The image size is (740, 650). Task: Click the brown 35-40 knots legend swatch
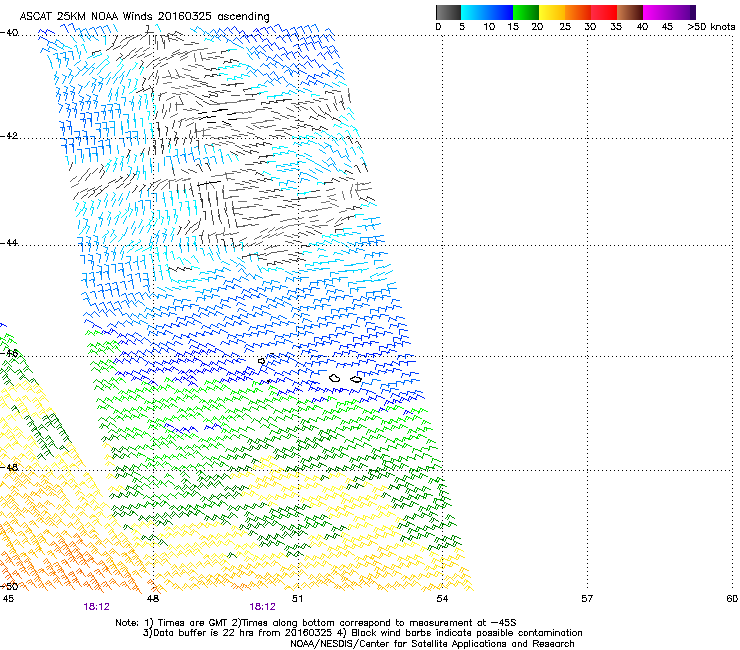[x=630, y=12]
